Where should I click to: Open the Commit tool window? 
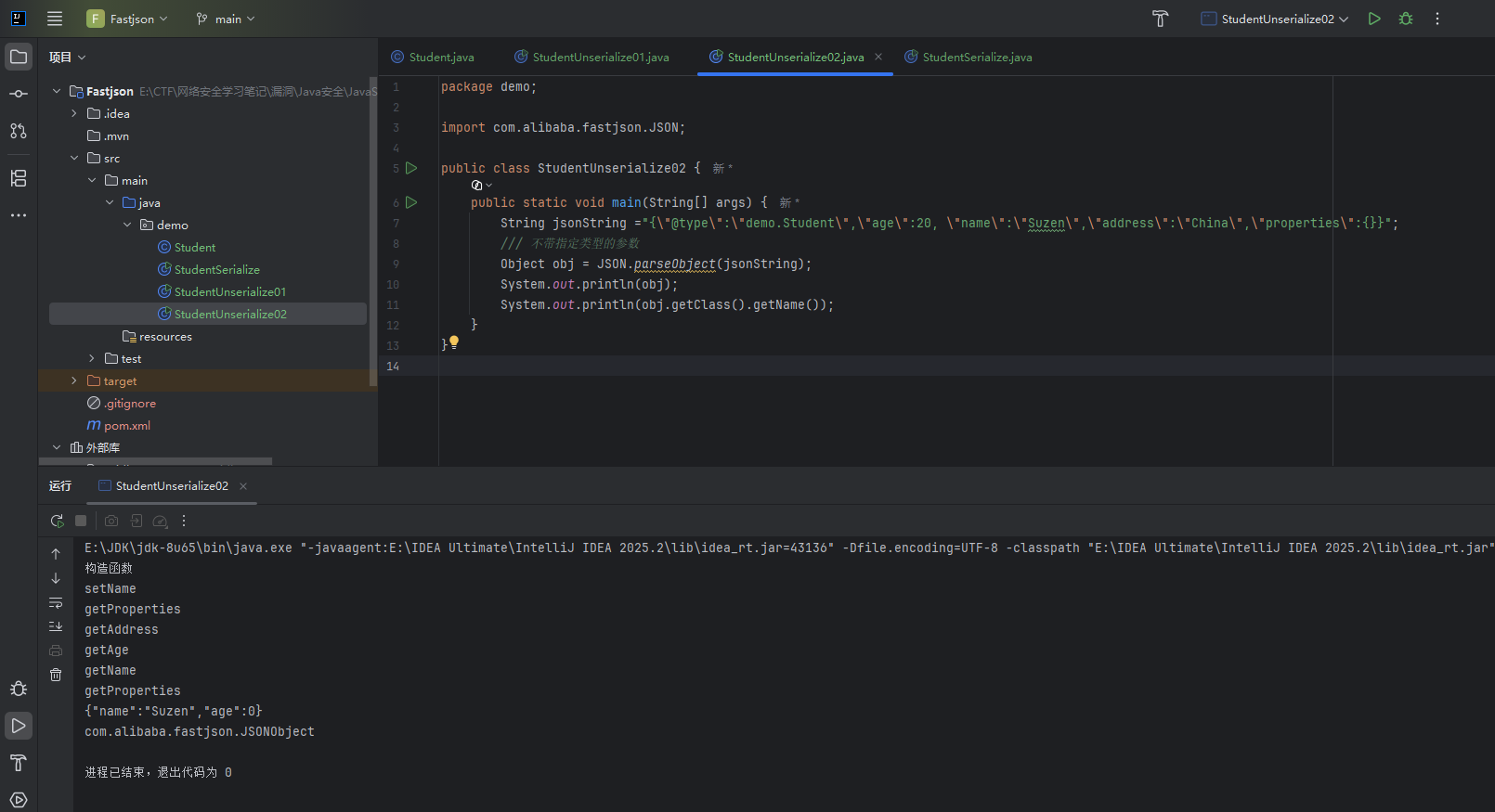coord(19,94)
